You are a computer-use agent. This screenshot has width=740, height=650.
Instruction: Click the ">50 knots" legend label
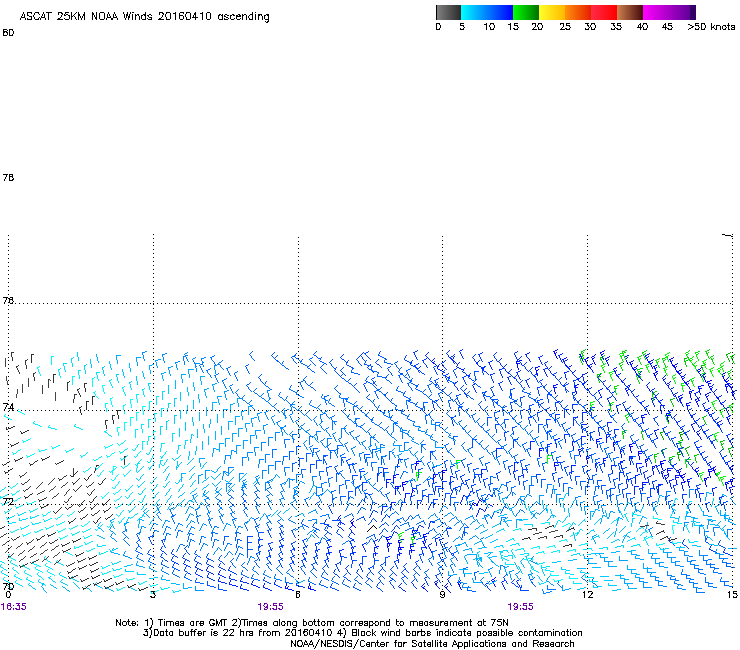click(x=711, y=27)
